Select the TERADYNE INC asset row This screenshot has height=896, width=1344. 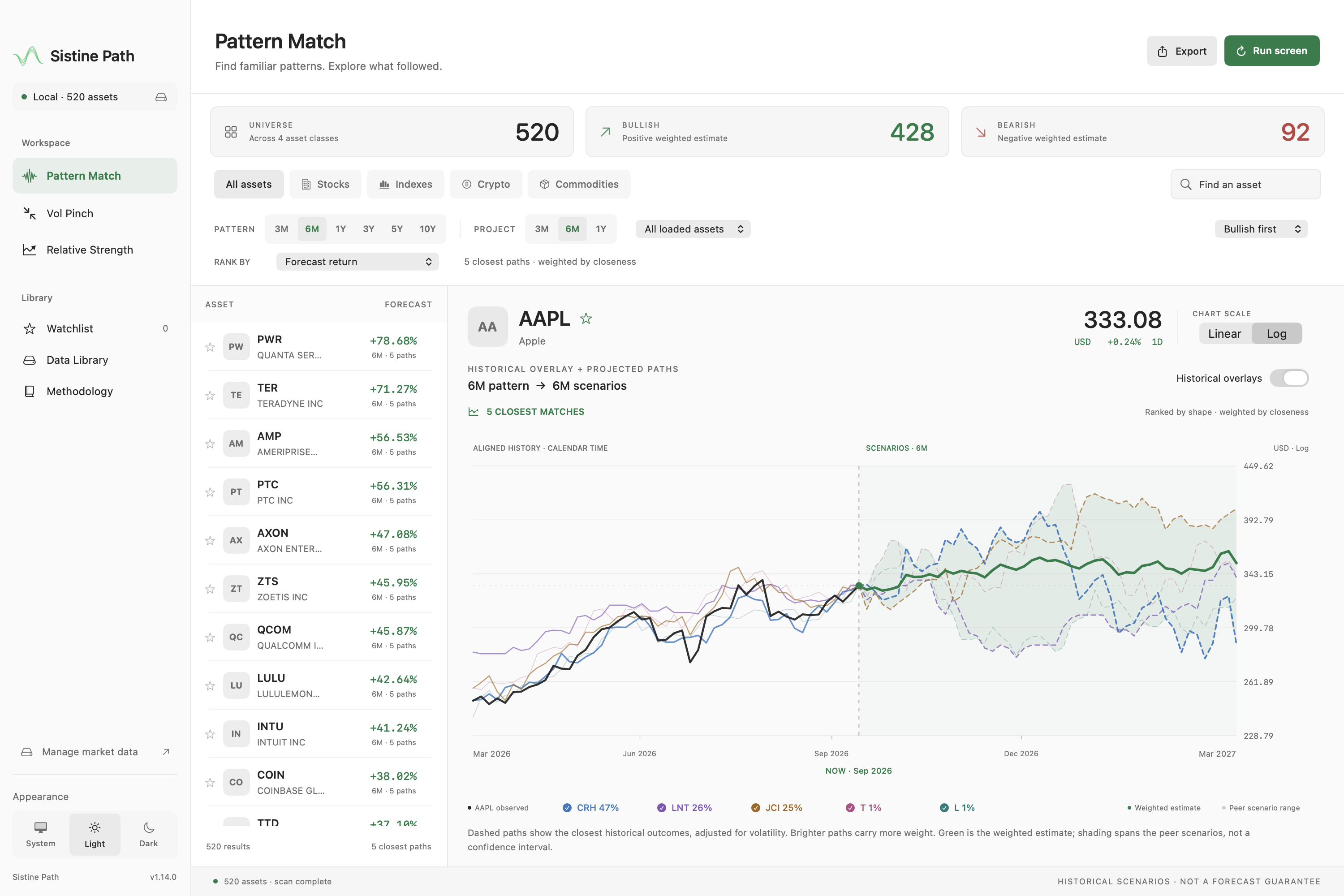(320, 396)
